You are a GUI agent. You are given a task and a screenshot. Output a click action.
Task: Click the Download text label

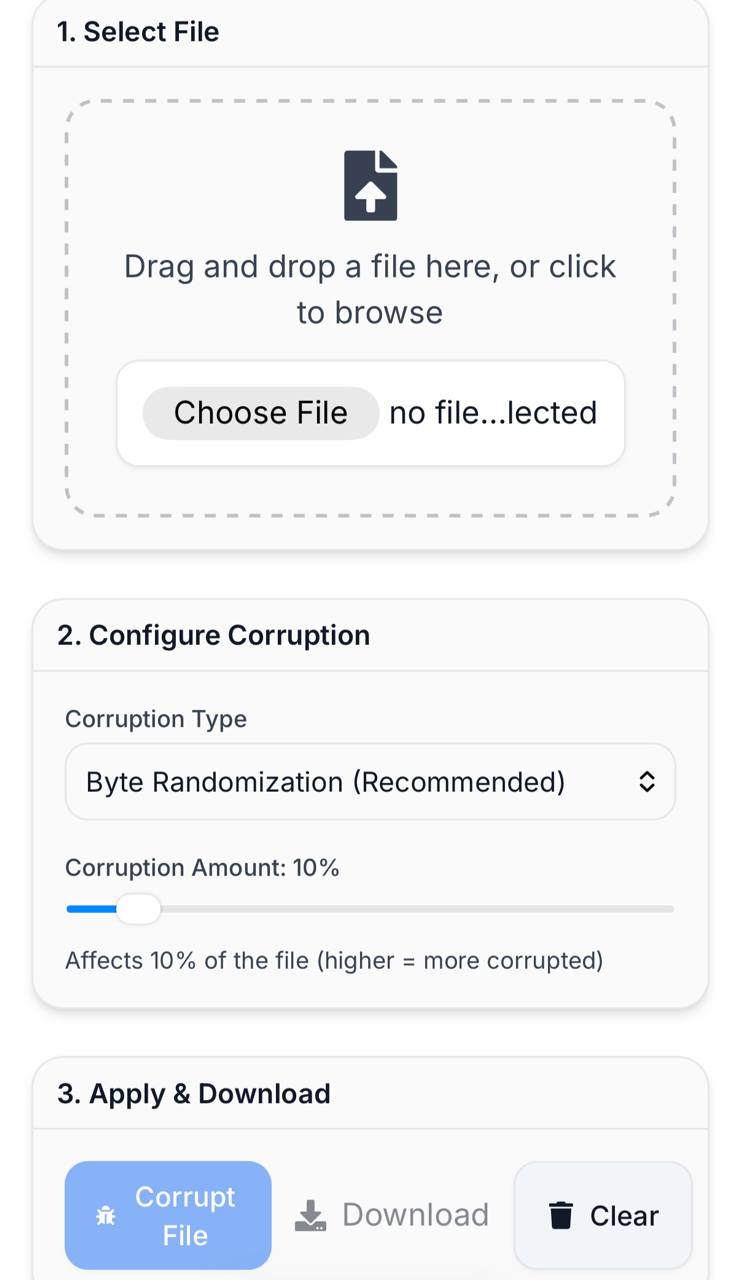[415, 1215]
